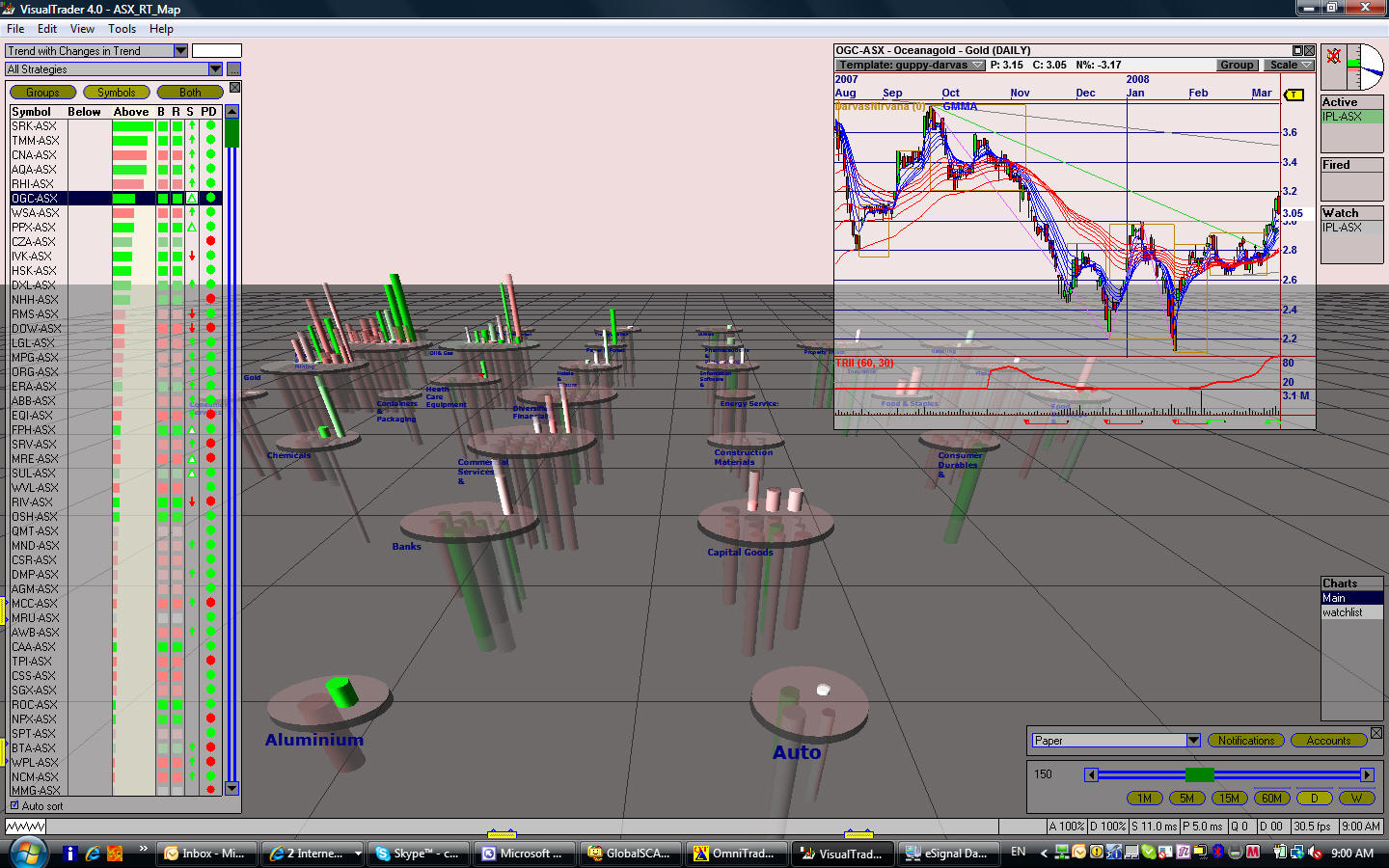The image size is (1389, 868).
Task: Click the symbol list scroll down arrow
Action: coord(231,788)
